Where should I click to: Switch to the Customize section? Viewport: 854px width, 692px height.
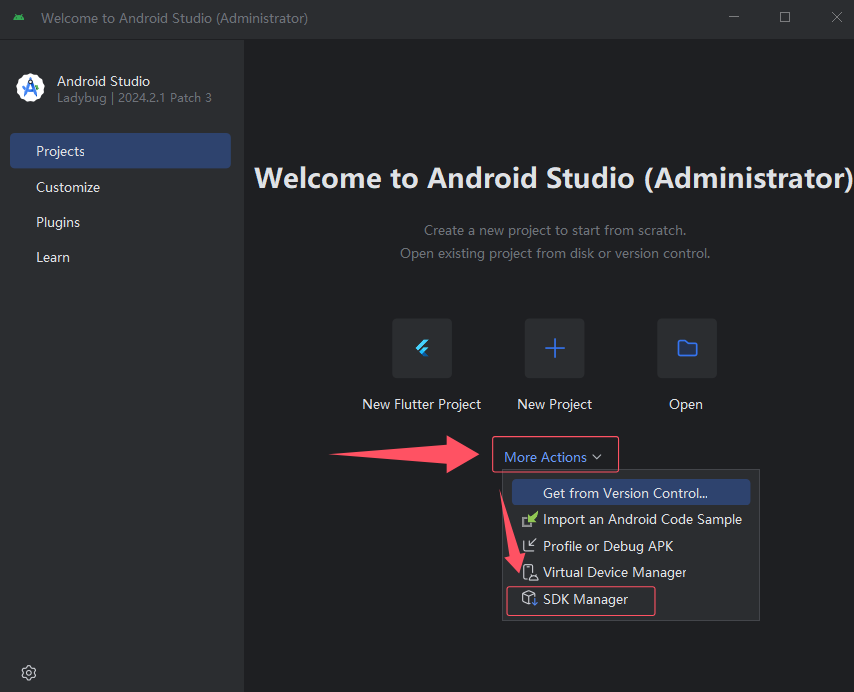point(68,186)
